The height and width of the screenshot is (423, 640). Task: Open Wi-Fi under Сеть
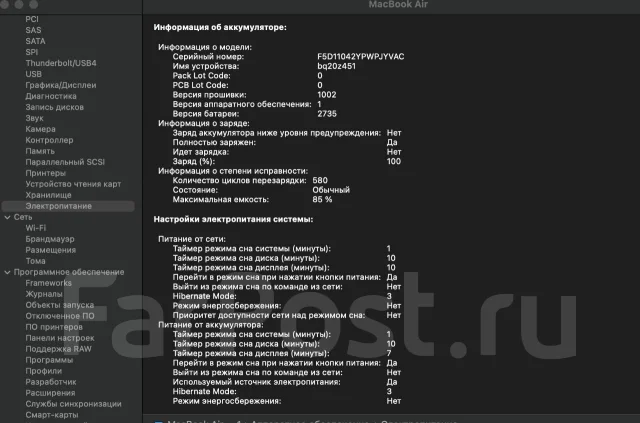(x=36, y=228)
